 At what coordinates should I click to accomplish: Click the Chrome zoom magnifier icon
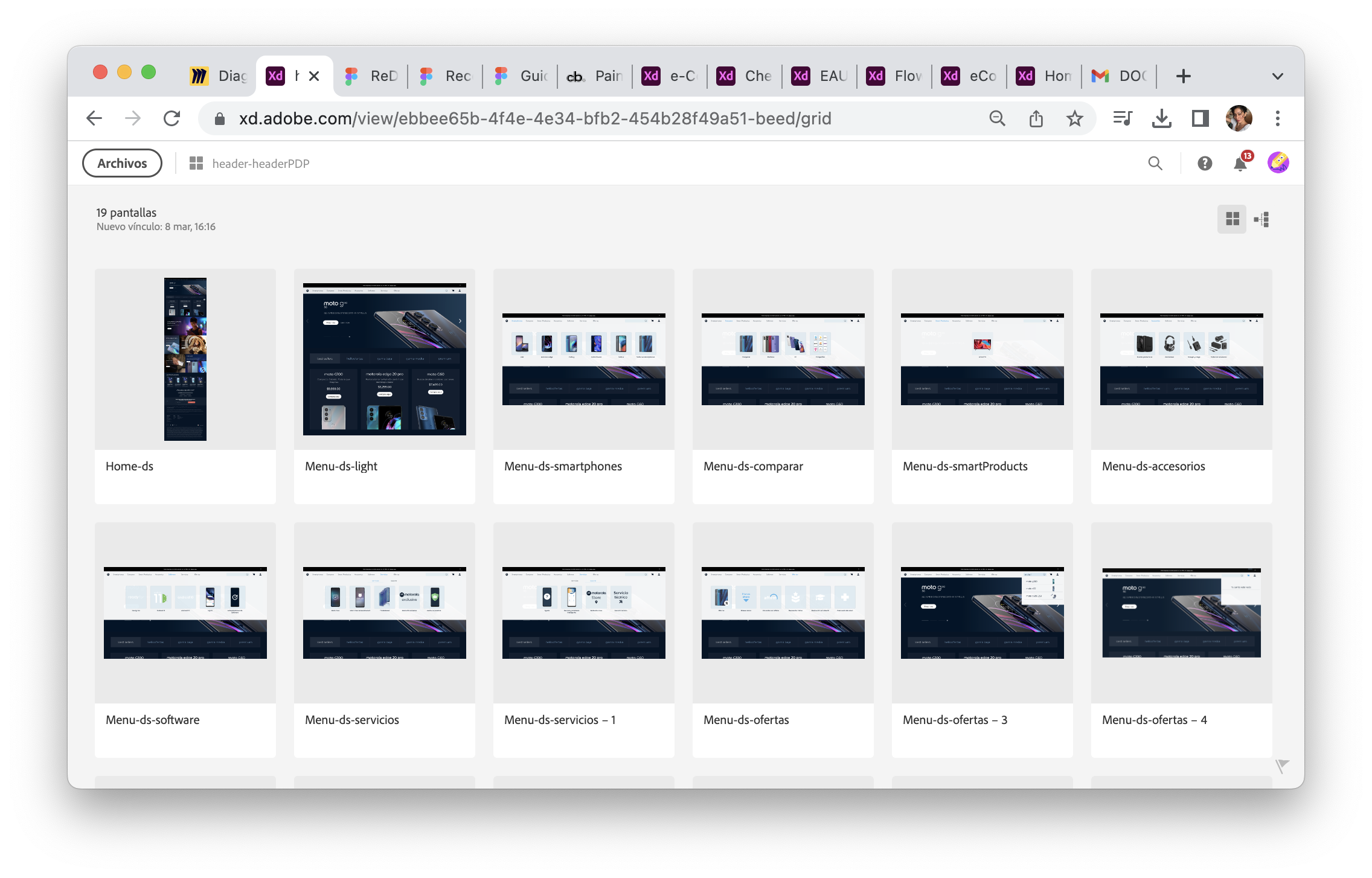997,118
